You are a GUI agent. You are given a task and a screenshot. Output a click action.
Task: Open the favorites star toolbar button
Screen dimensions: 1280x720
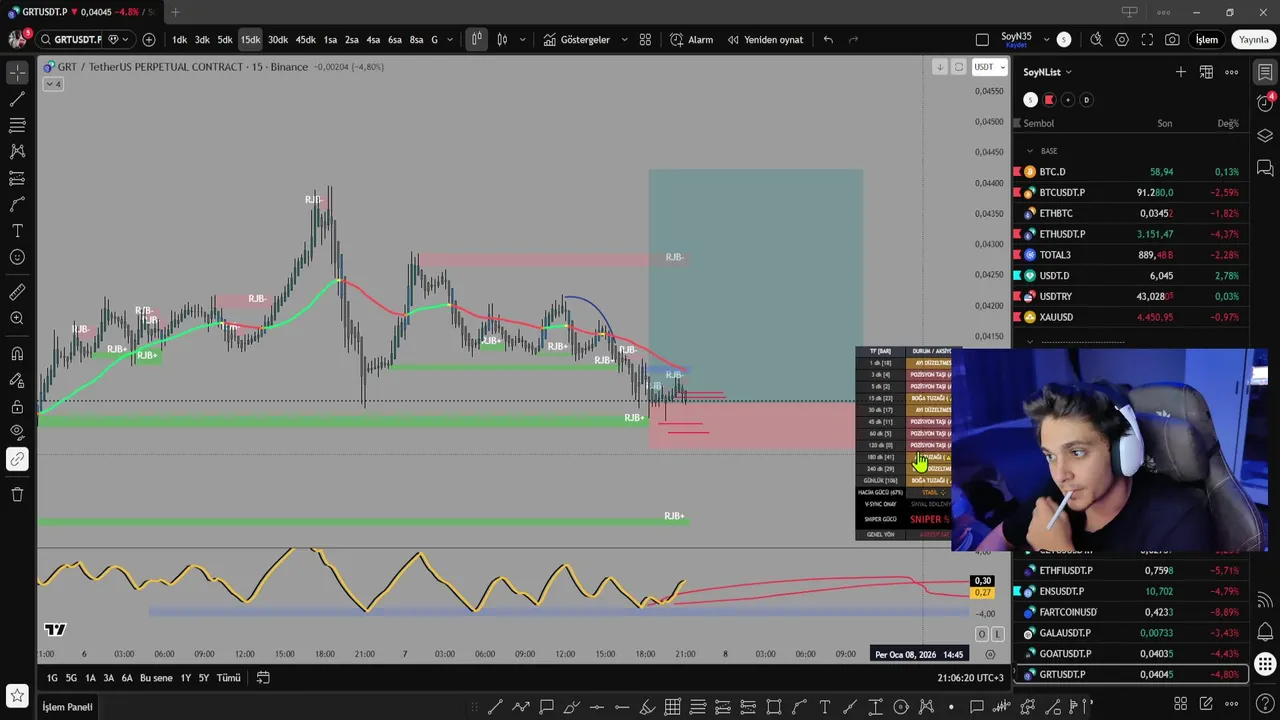point(17,694)
